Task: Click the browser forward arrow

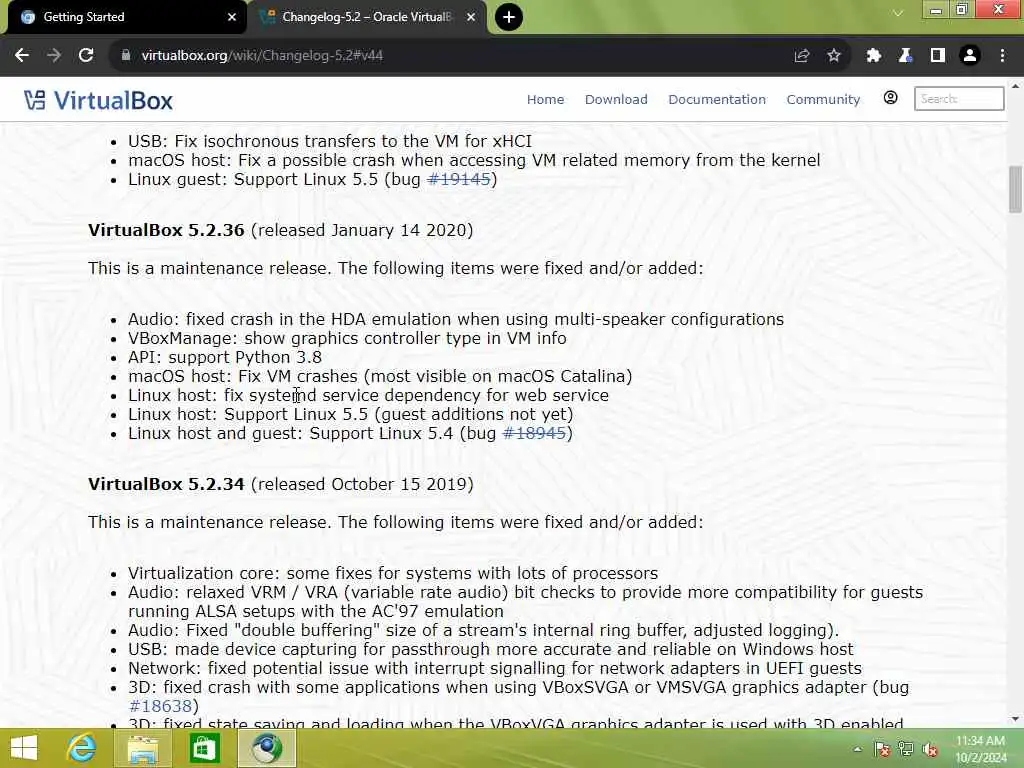Action: pos(54,56)
